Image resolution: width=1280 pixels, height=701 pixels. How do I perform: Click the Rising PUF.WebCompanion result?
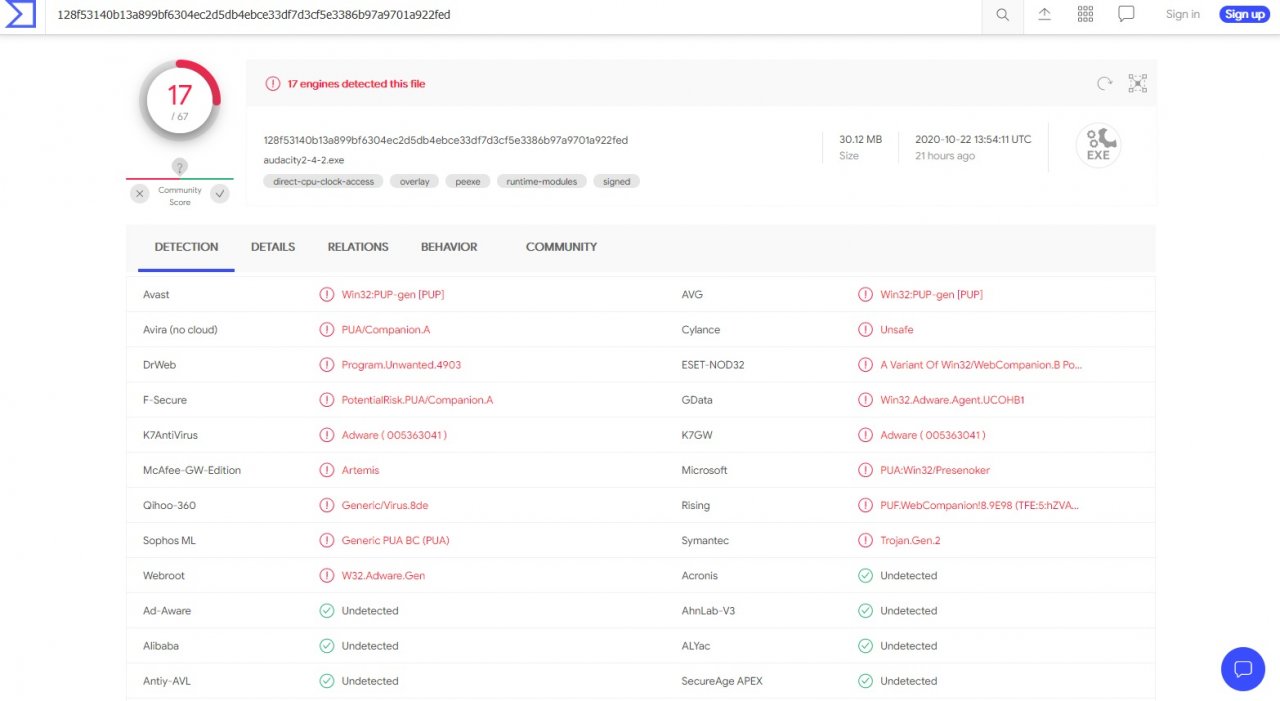click(980, 506)
